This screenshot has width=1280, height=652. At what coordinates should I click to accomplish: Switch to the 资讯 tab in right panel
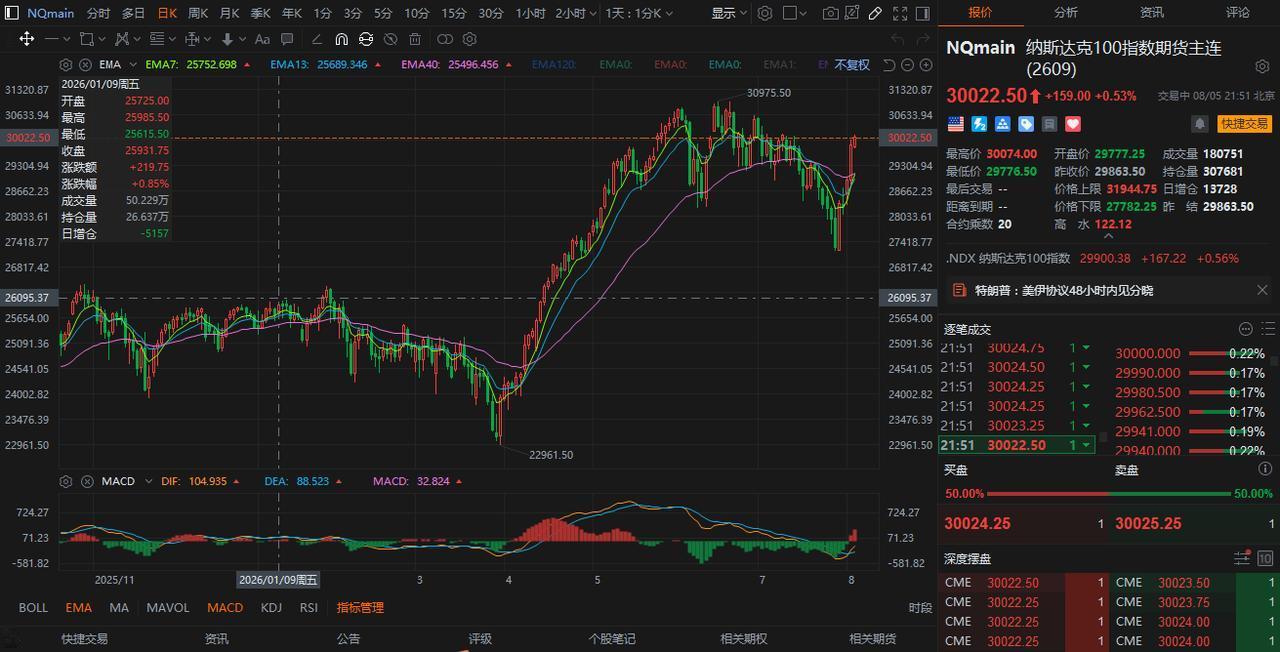[1152, 13]
